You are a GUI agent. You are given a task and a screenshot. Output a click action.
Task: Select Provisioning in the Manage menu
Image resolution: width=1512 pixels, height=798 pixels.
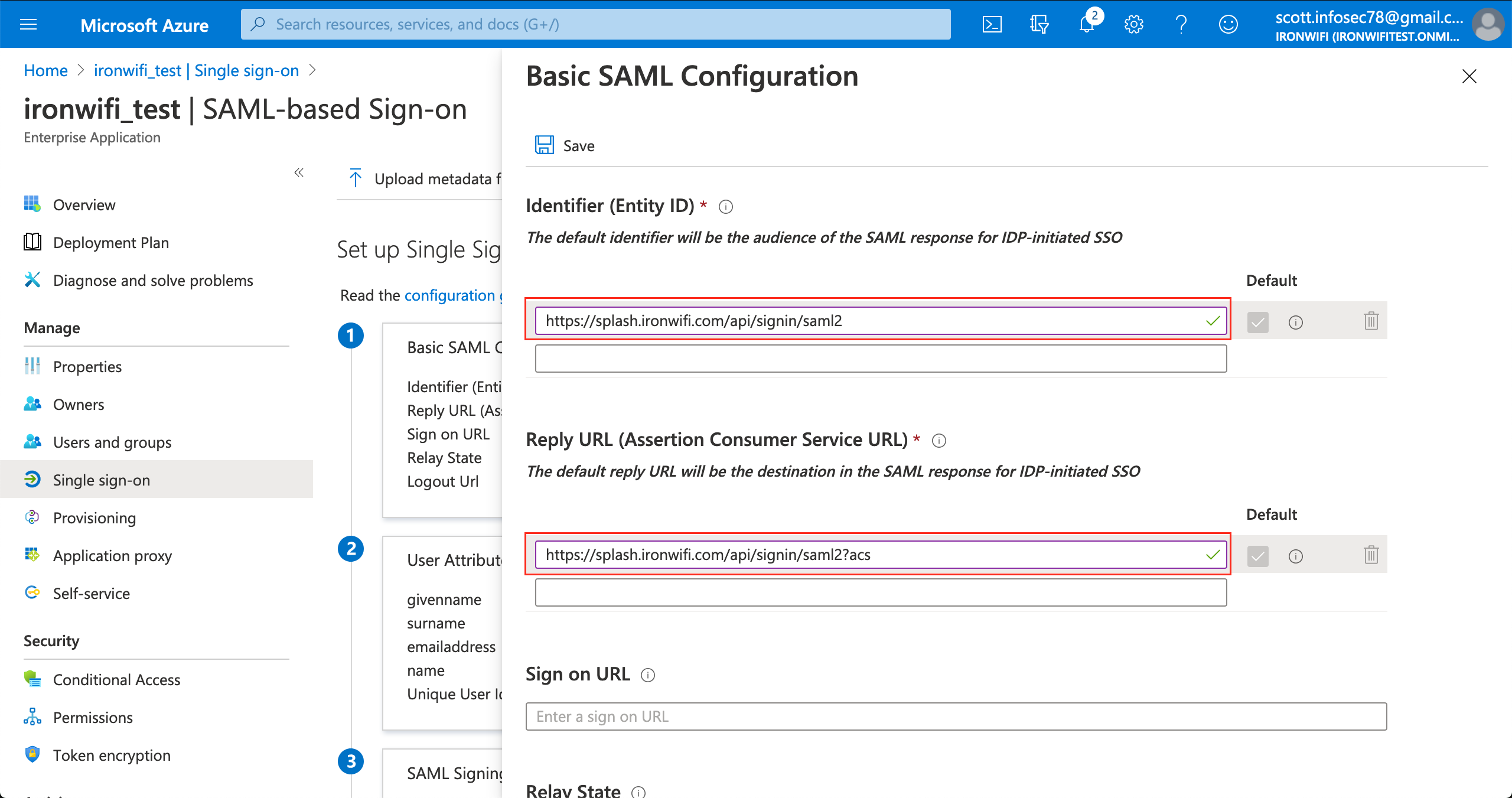[x=94, y=517]
